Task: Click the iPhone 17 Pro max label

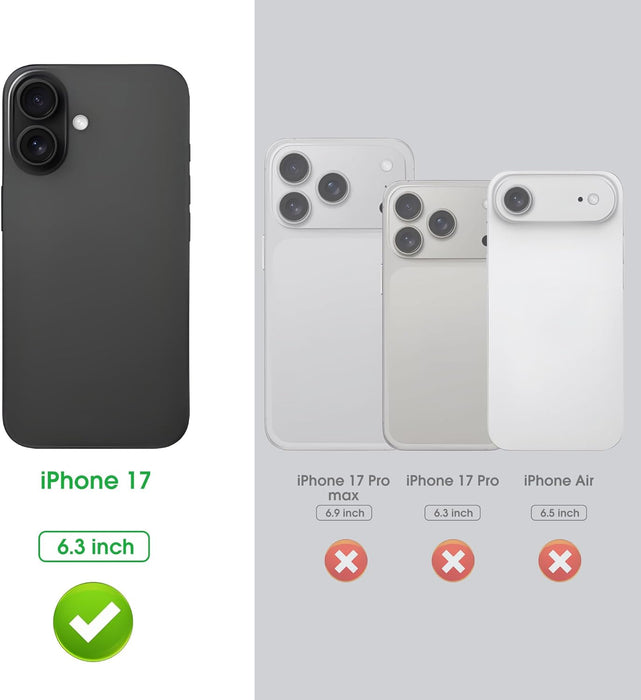Action: pos(343,488)
